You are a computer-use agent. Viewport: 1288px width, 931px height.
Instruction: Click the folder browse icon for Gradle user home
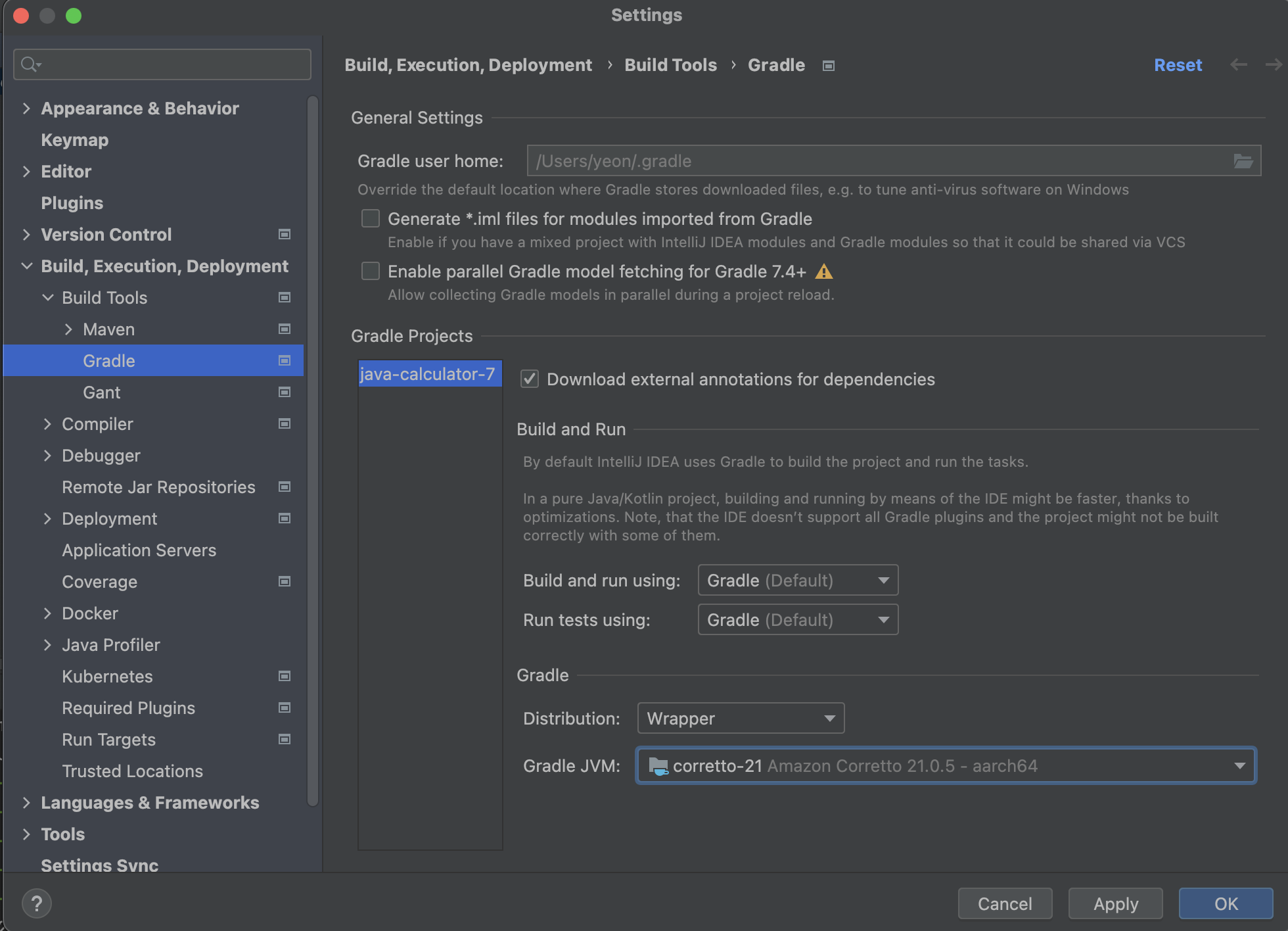tap(1243, 161)
